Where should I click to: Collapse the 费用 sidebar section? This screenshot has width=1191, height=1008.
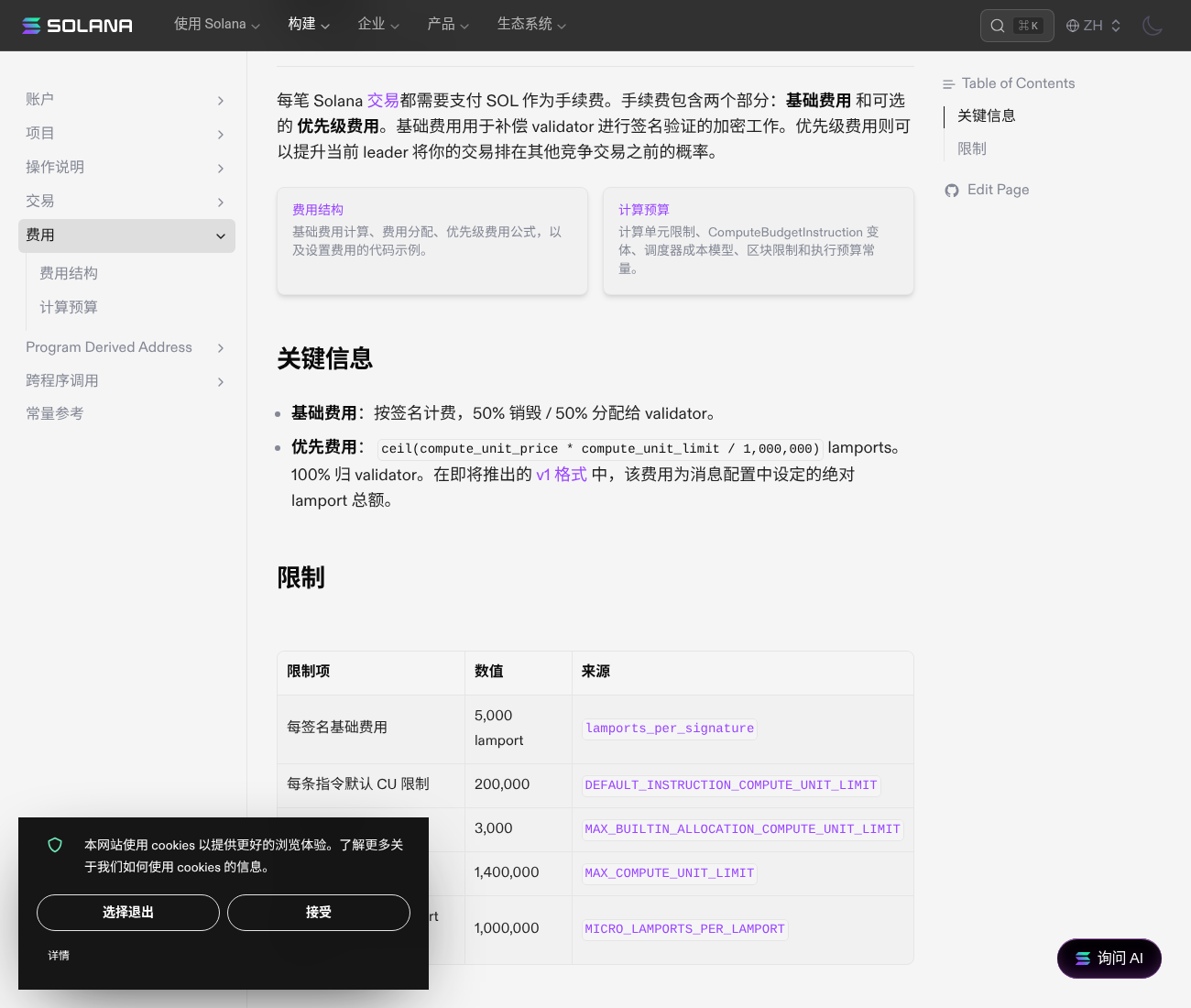(126, 236)
